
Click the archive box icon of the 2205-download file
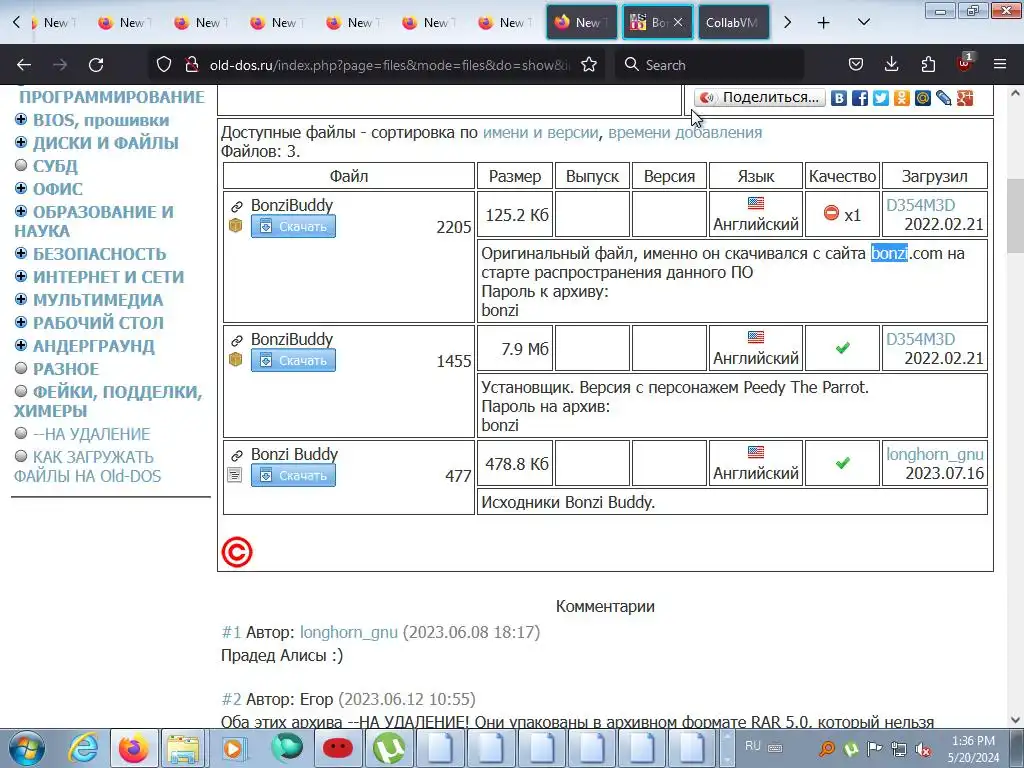tap(236, 225)
